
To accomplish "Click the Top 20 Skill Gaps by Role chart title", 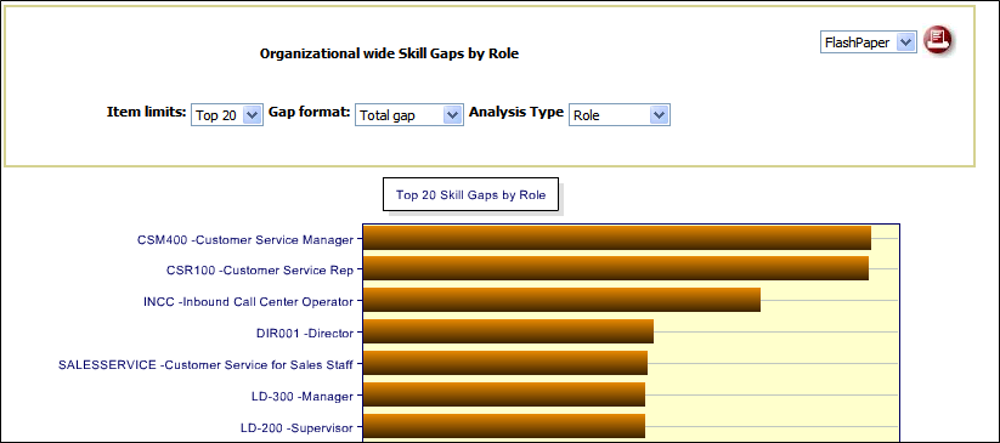I will 471,194.
